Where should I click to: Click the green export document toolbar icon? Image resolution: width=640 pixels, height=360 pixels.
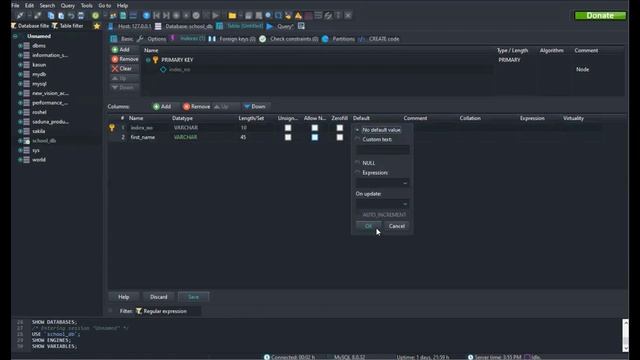coord(123,16)
